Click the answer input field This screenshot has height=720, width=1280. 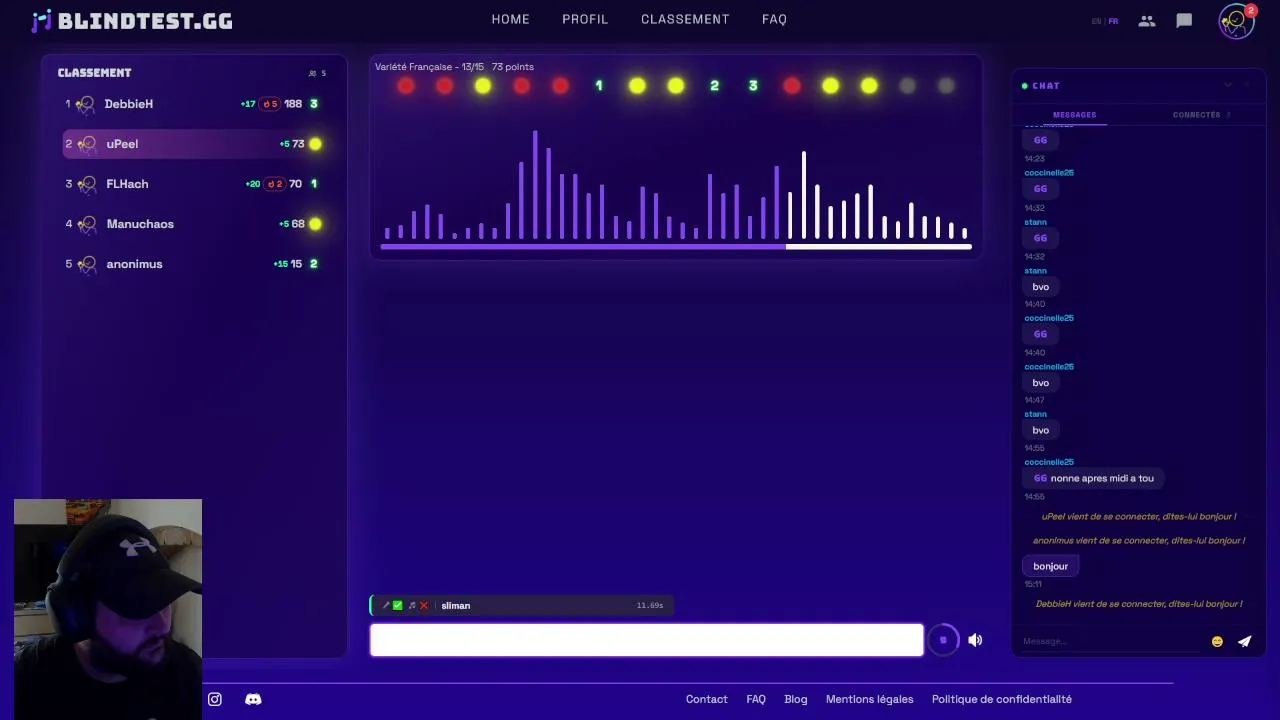click(647, 640)
